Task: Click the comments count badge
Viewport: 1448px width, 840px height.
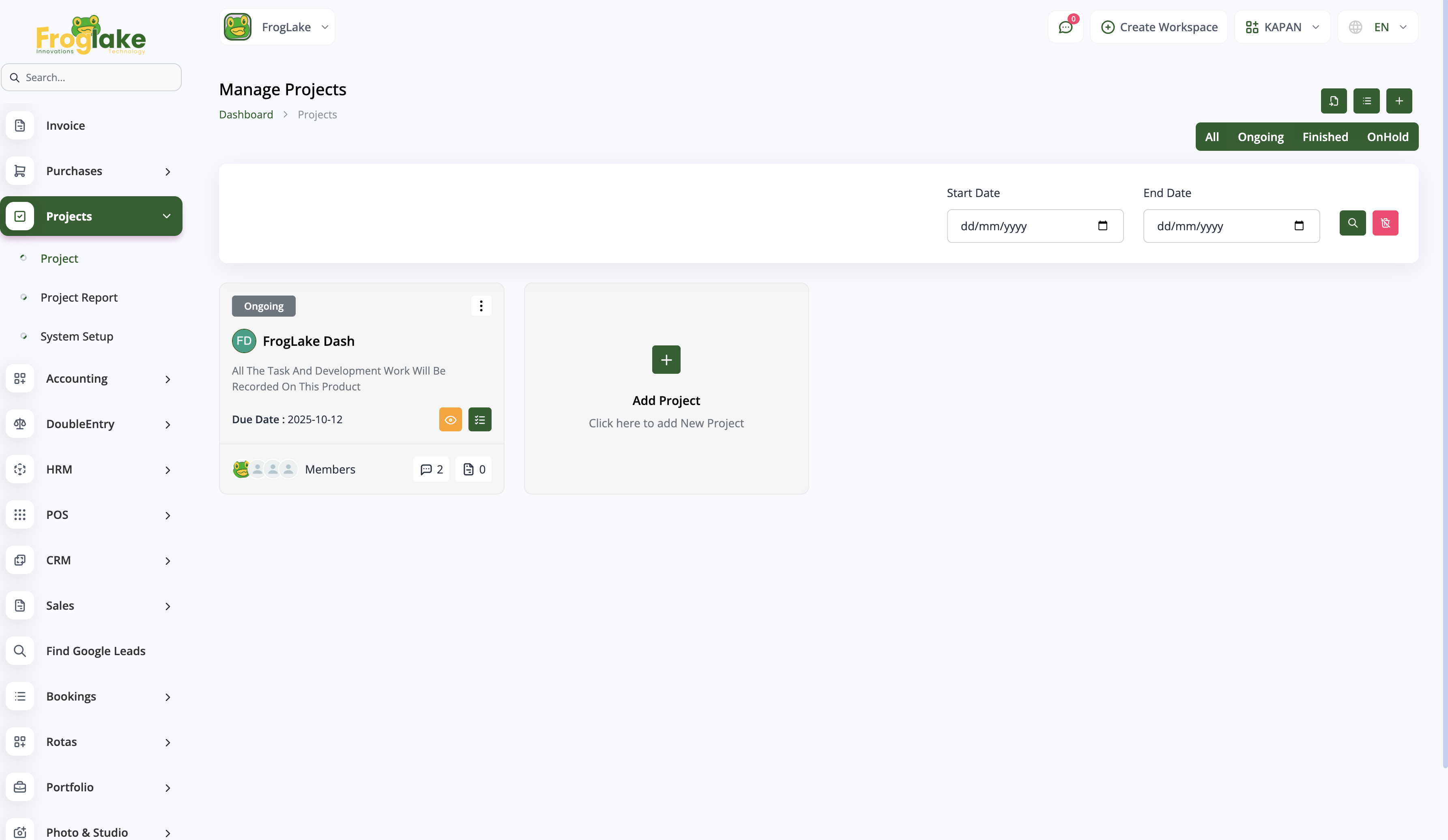Action: tap(431, 469)
